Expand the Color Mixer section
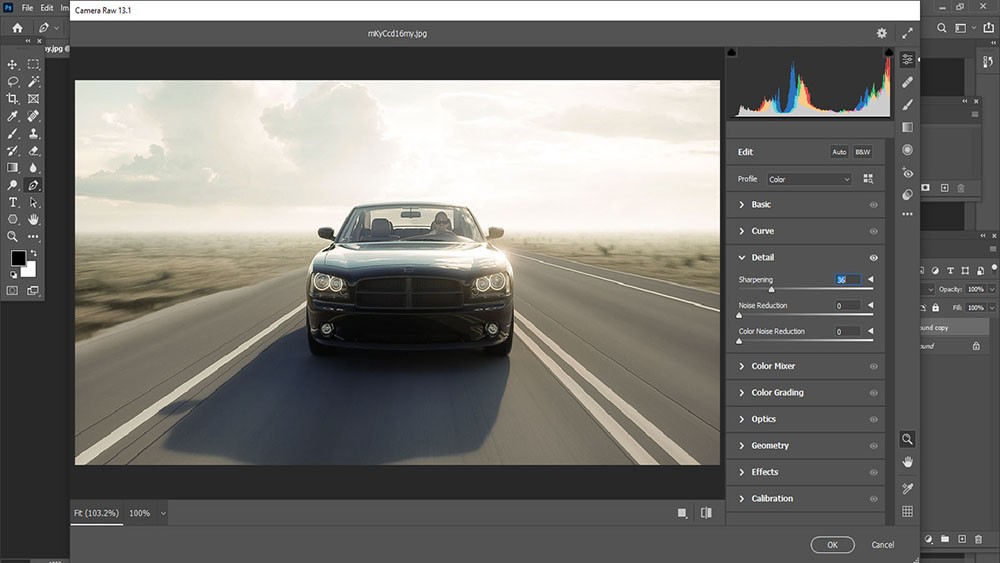This screenshot has width=1000, height=563. click(773, 366)
